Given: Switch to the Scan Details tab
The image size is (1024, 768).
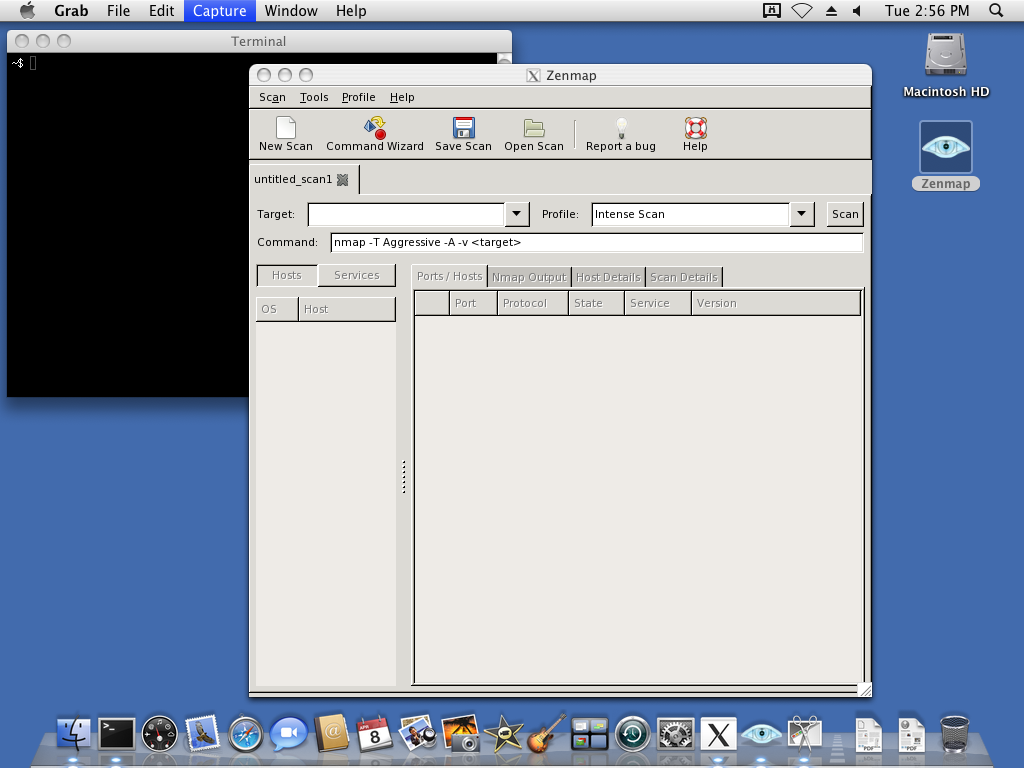Looking at the screenshot, I should (x=684, y=278).
